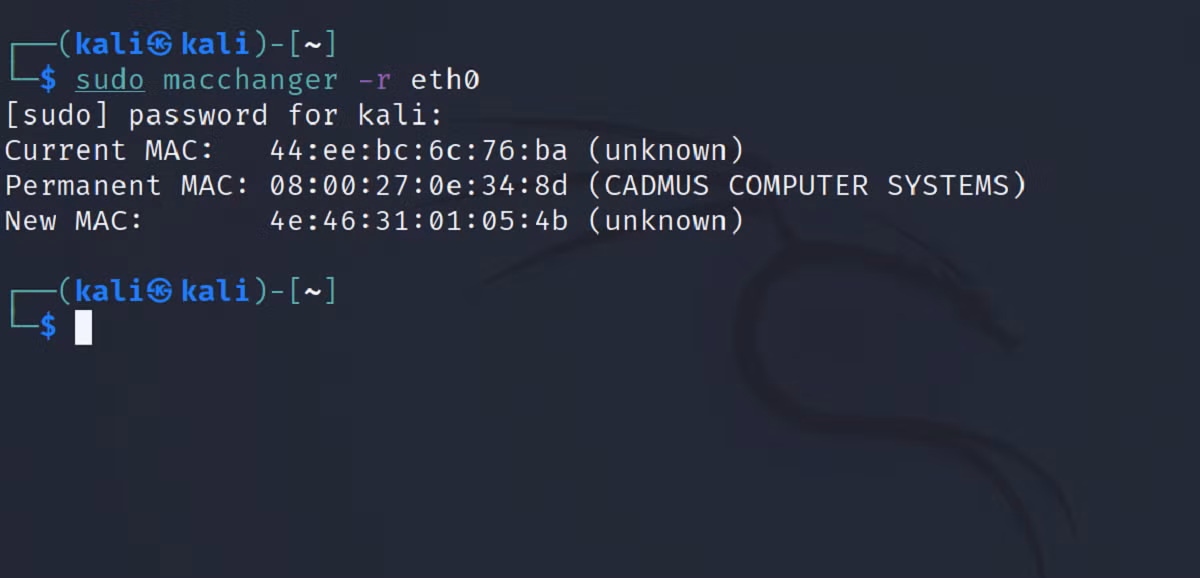Select the new MAC address 4e:46:31:01:05:4b
The image size is (1200, 578).
click(418, 221)
